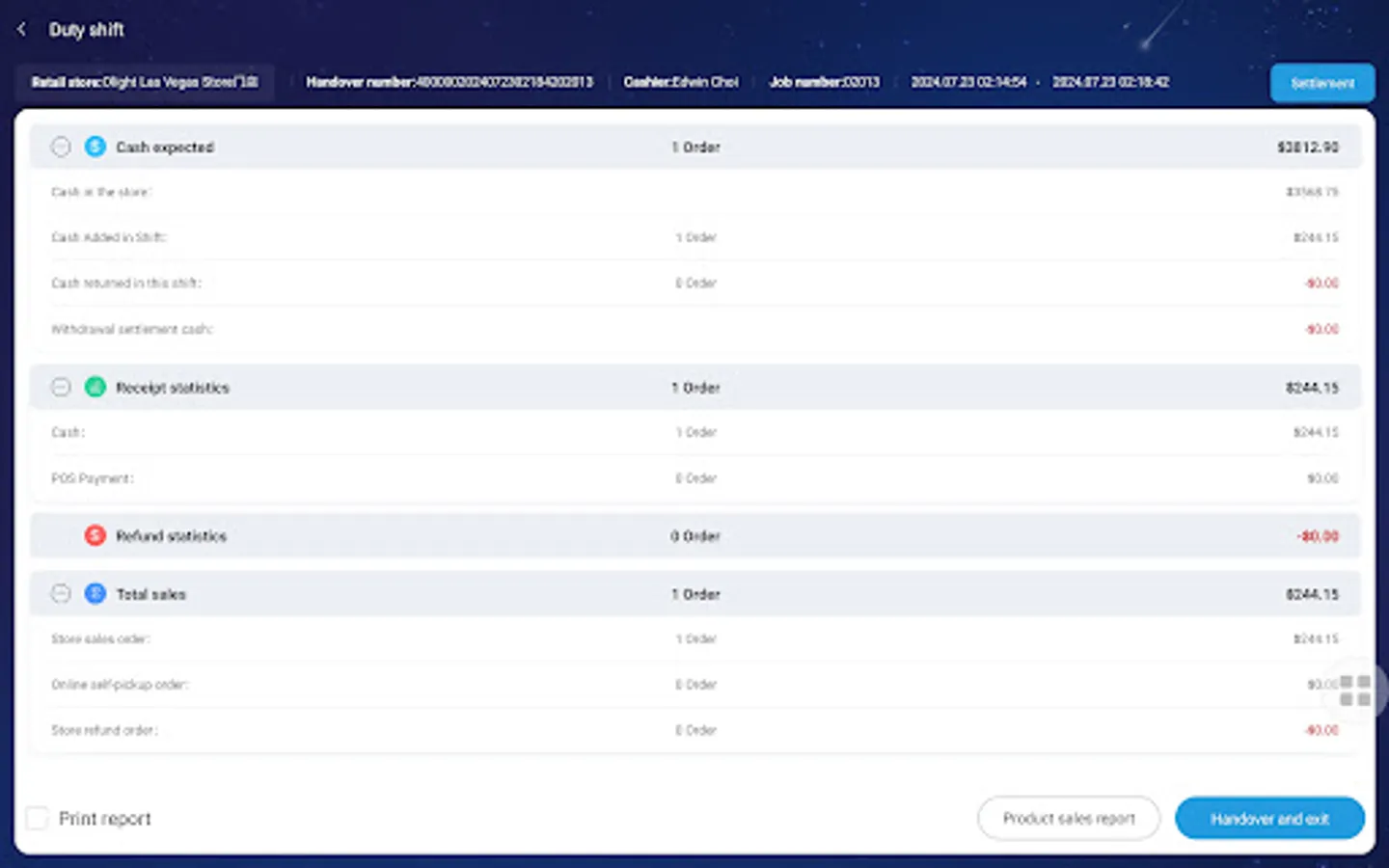1389x868 pixels.
Task: Collapse the Cash expected section
Action: point(61,146)
